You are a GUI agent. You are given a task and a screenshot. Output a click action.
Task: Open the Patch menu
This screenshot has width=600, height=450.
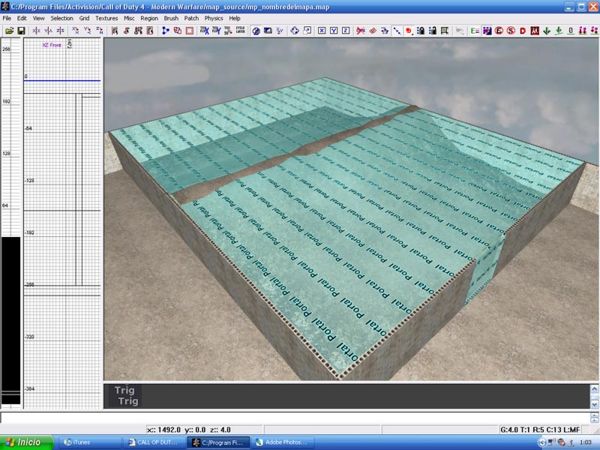191,18
